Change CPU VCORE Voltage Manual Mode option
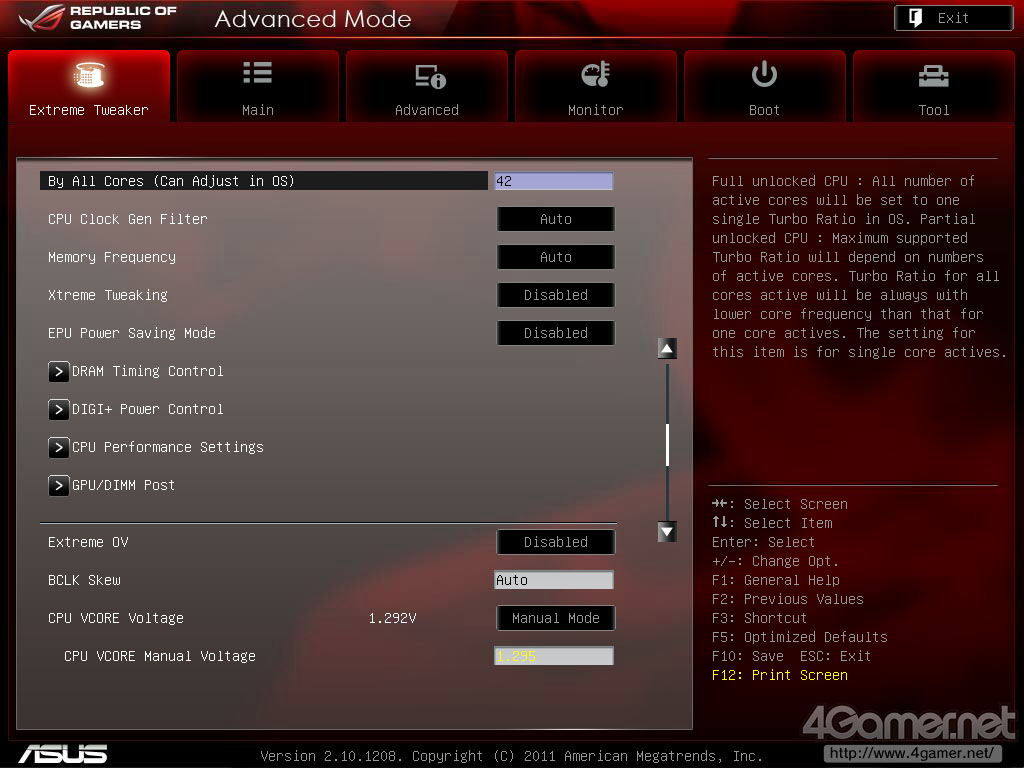Viewport: 1024px width, 768px height. pyautogui.click(x=555, y=618)
